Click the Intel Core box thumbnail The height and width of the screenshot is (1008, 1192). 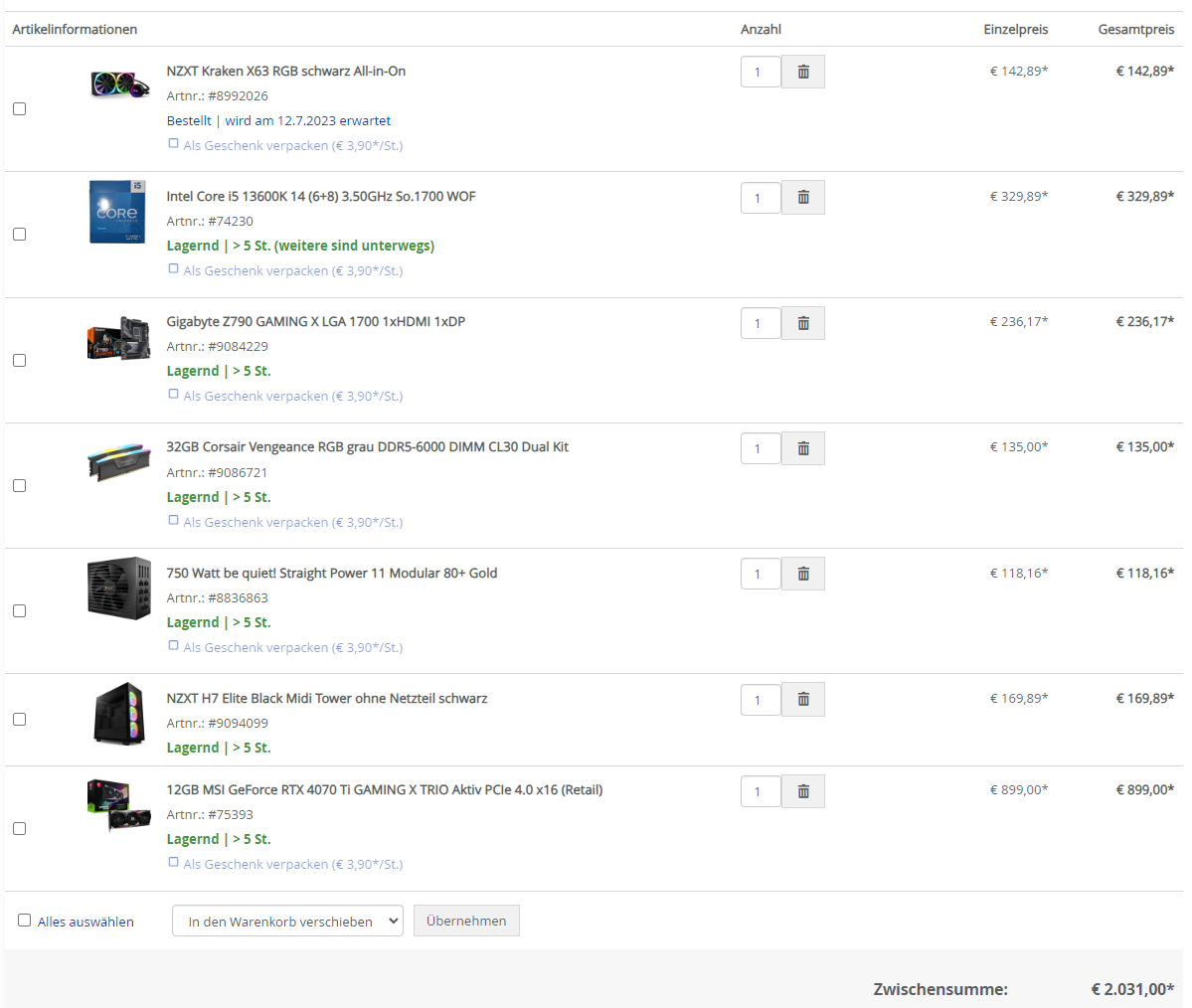coord(117,212)
